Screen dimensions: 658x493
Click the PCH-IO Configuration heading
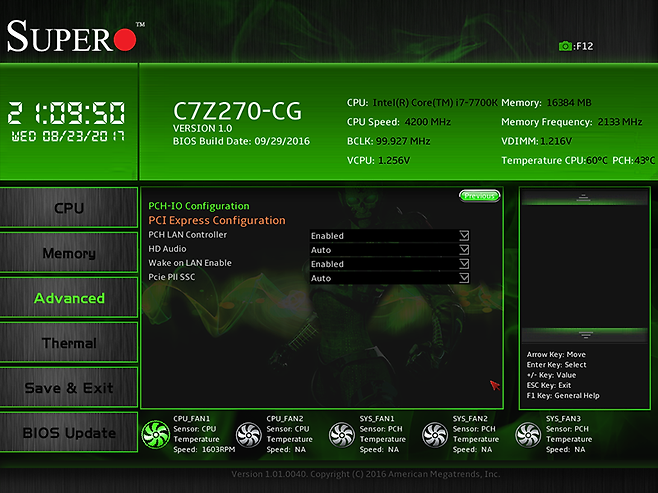(199, 206)
